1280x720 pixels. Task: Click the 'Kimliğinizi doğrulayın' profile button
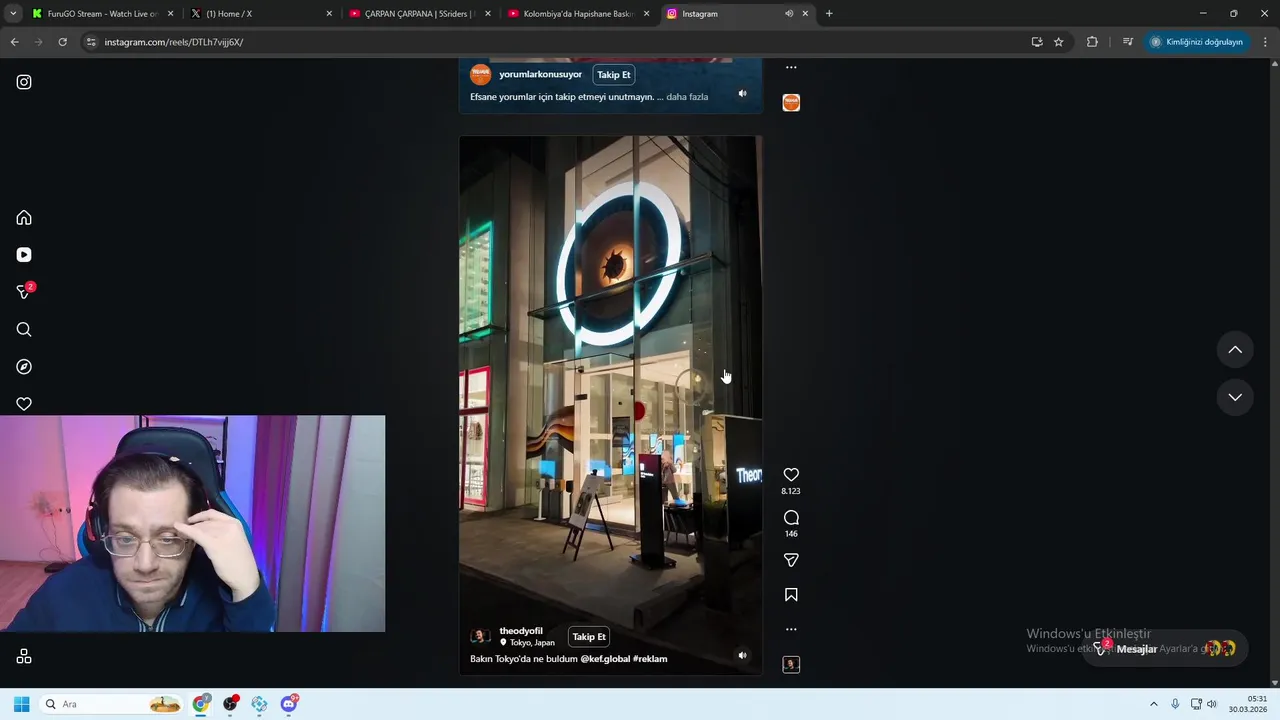(x=1196, y=42)
